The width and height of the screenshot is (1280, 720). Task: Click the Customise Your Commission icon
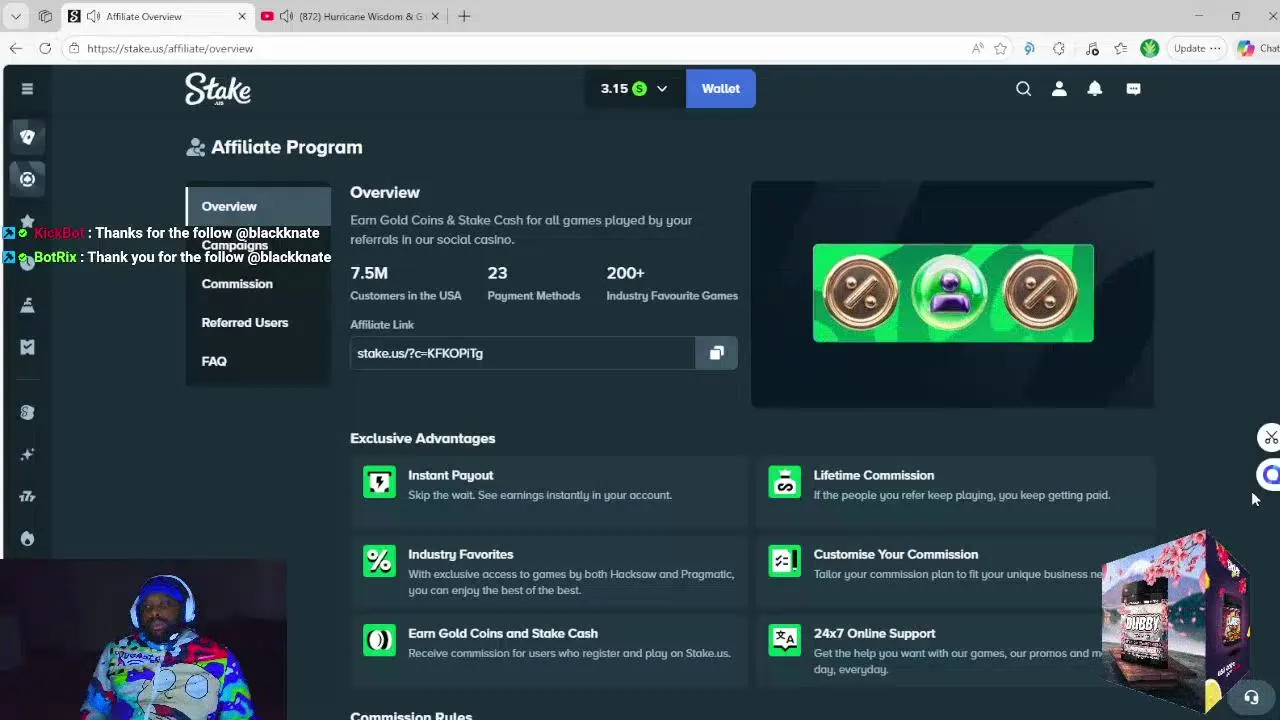pyautogui.click(x=784, y=561)
